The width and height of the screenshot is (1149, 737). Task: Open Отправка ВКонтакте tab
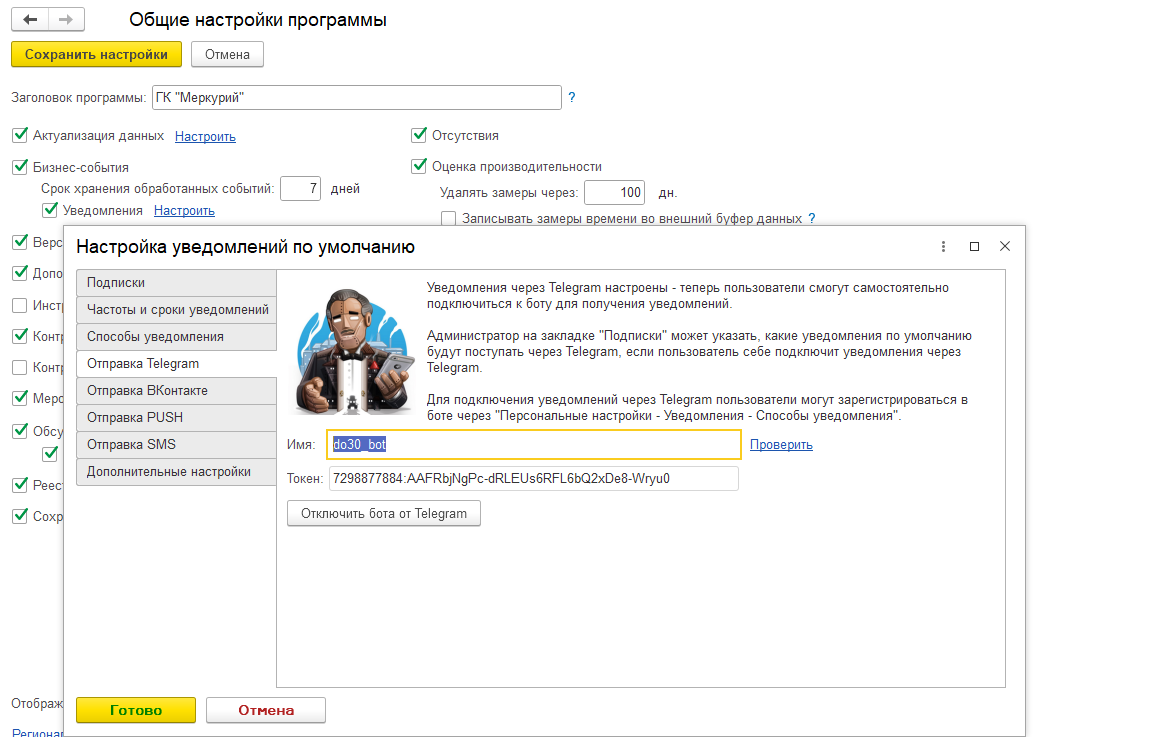point(176,390)
